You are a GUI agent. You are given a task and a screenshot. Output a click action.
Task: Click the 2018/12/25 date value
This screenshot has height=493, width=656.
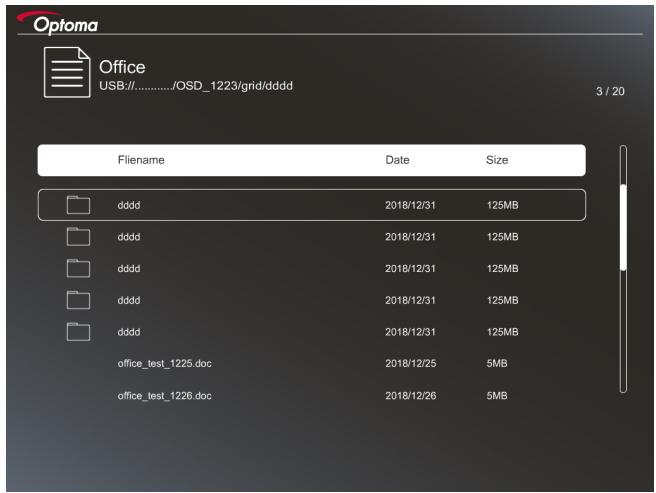[x=410, y=363]
